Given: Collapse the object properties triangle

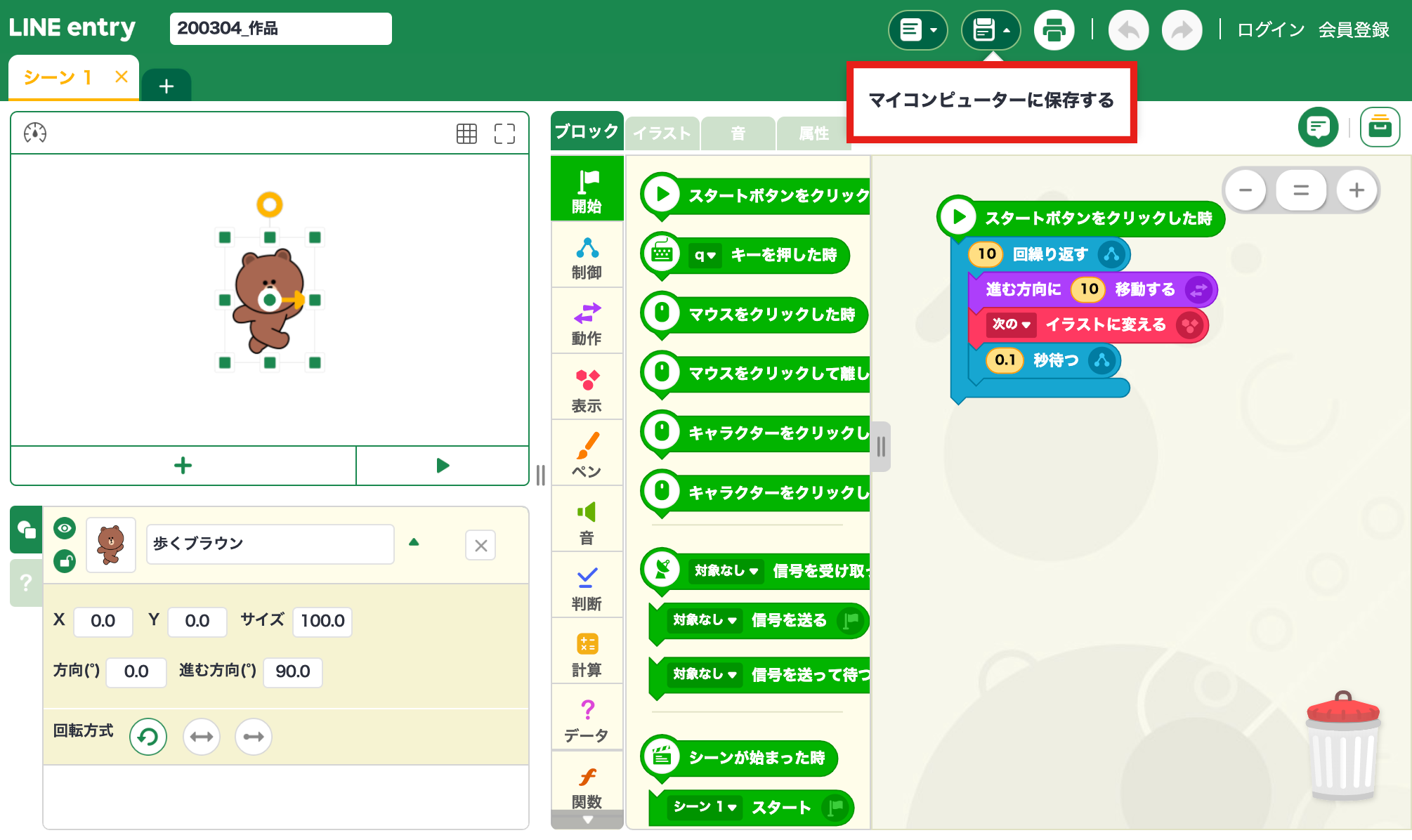Looking at the screenshot, I should pos(414,542).
